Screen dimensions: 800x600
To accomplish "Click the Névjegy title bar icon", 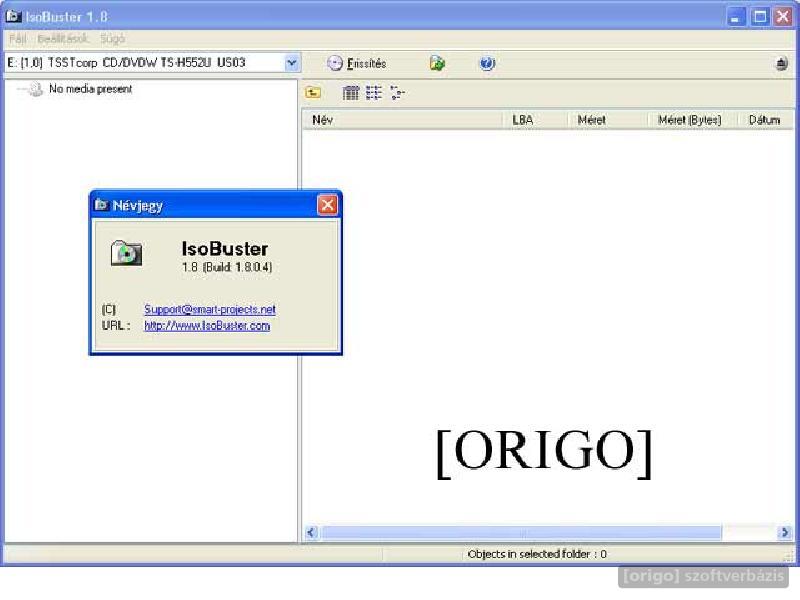I will (101, 205).
